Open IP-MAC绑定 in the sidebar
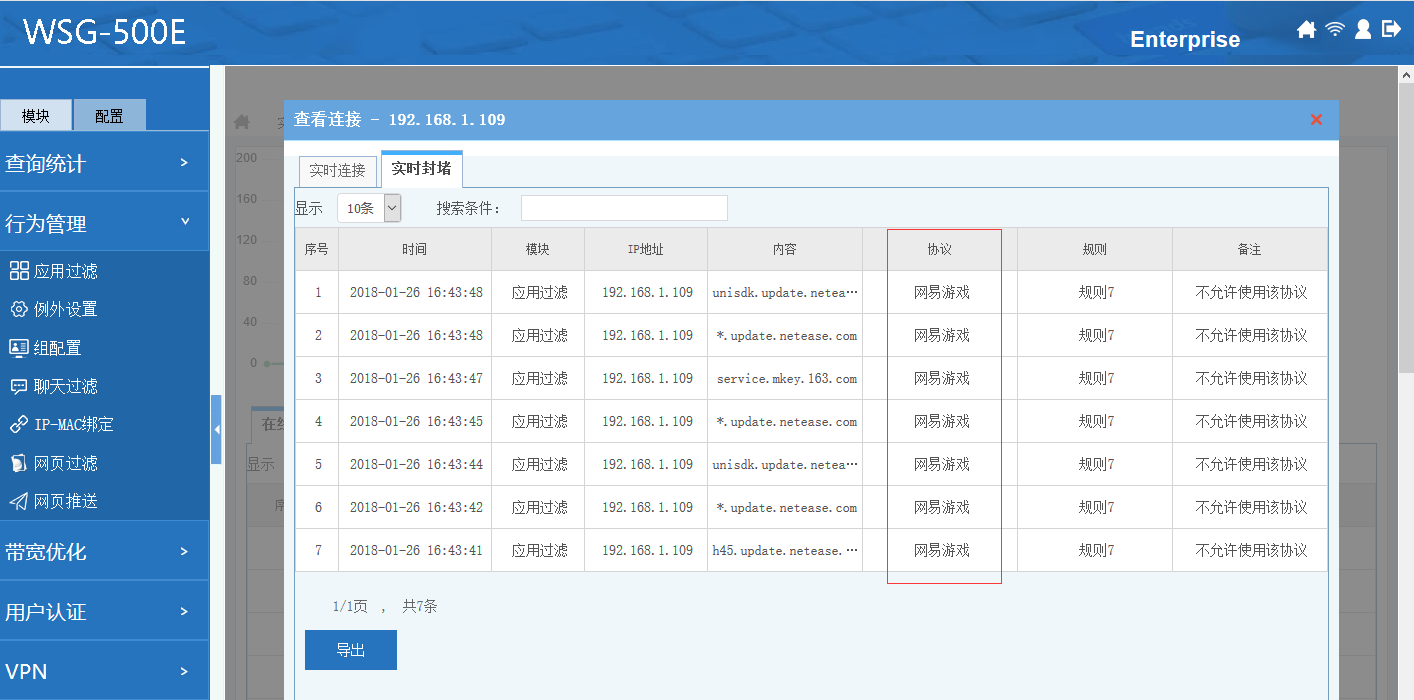 pos(73,424)
